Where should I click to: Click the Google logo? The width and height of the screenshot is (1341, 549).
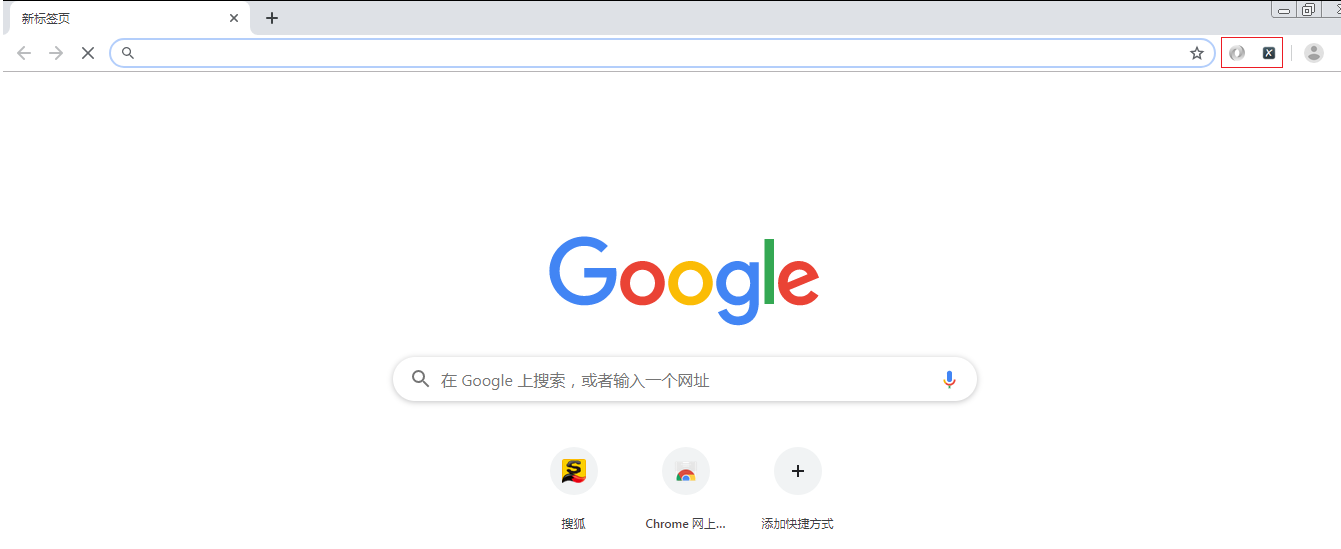click(684, 281)
